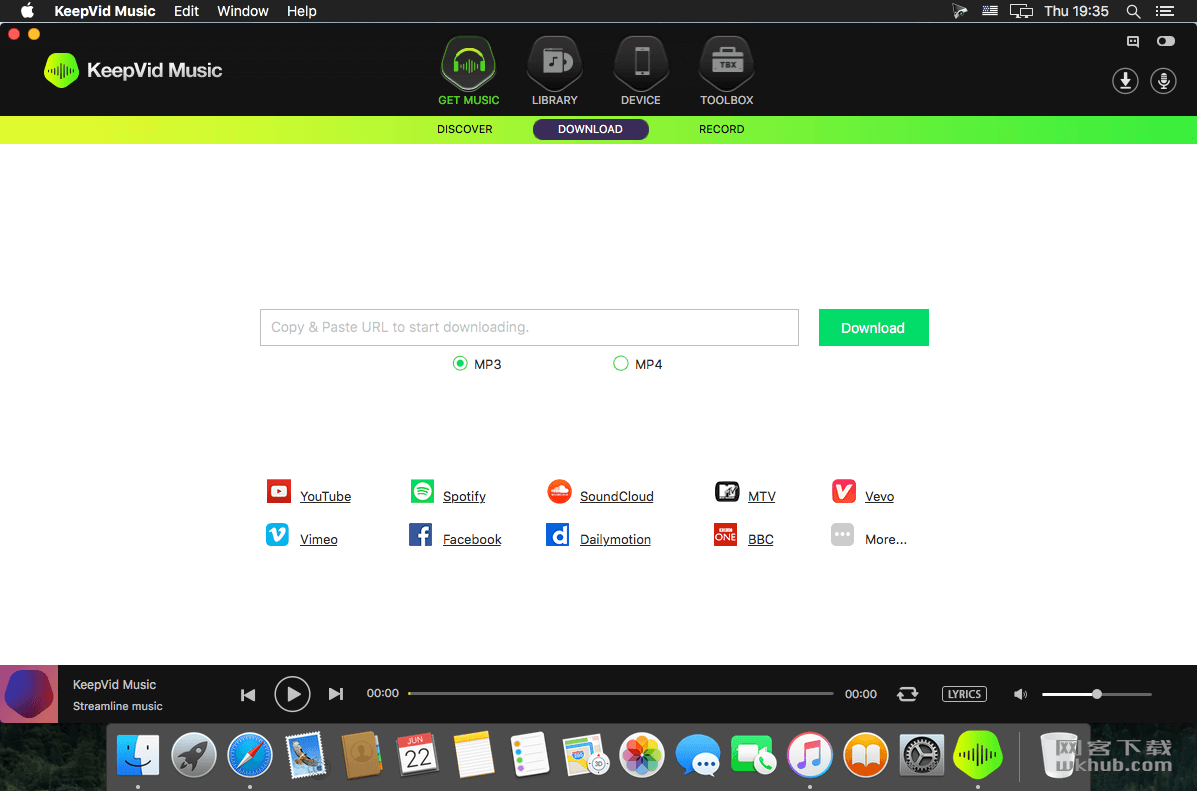Click the KeepVid Music logo
1197x791 pixels.
coord(133,70)
